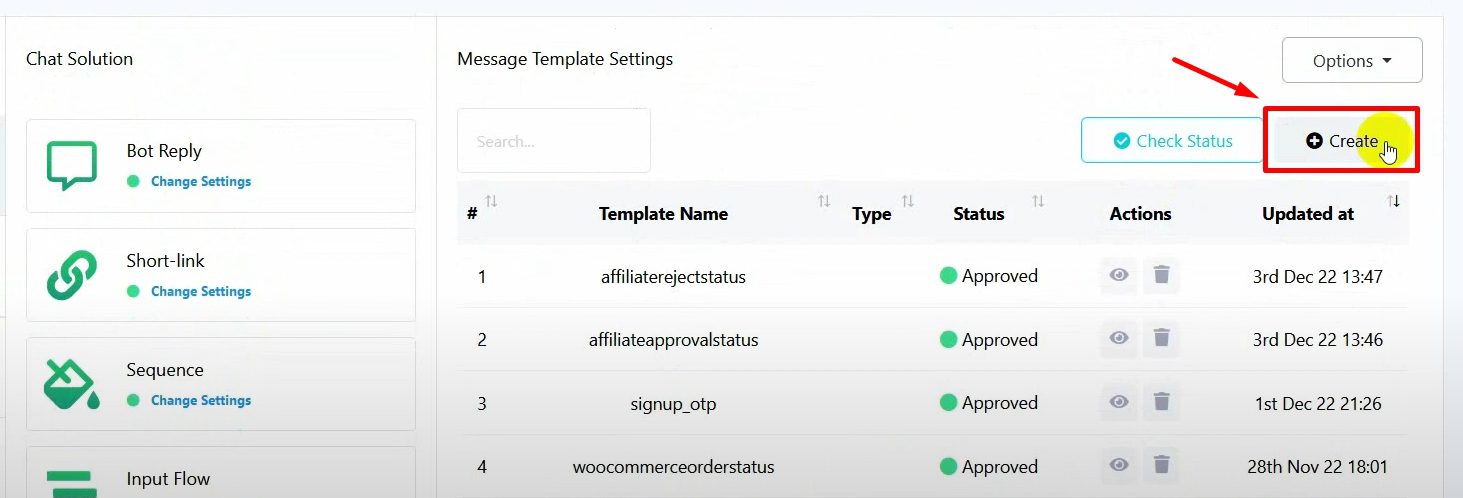Delete the woocommerceorderstatus template
The width and height of the screenshot is (1463, 498).
(x=1161, y=465)
